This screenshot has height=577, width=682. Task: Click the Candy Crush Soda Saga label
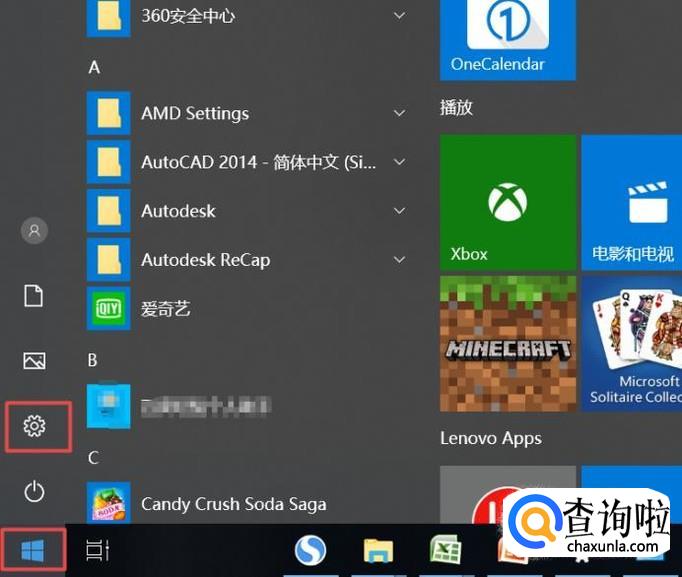point(234,504)
